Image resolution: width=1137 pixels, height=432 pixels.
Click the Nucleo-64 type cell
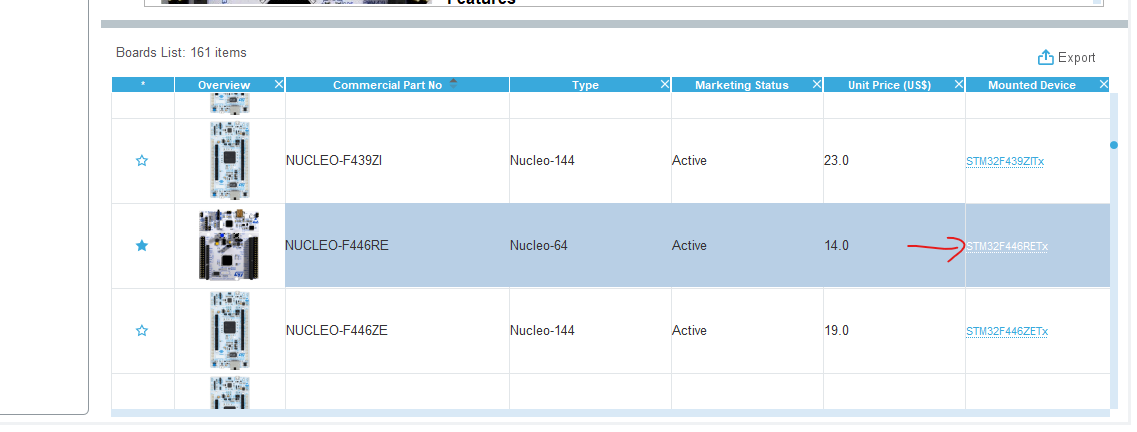point(590,246)
